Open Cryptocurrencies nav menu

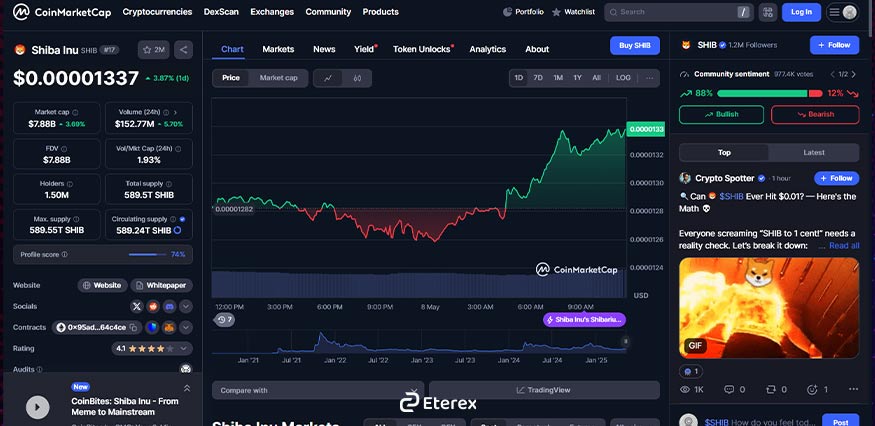(157, 12)
